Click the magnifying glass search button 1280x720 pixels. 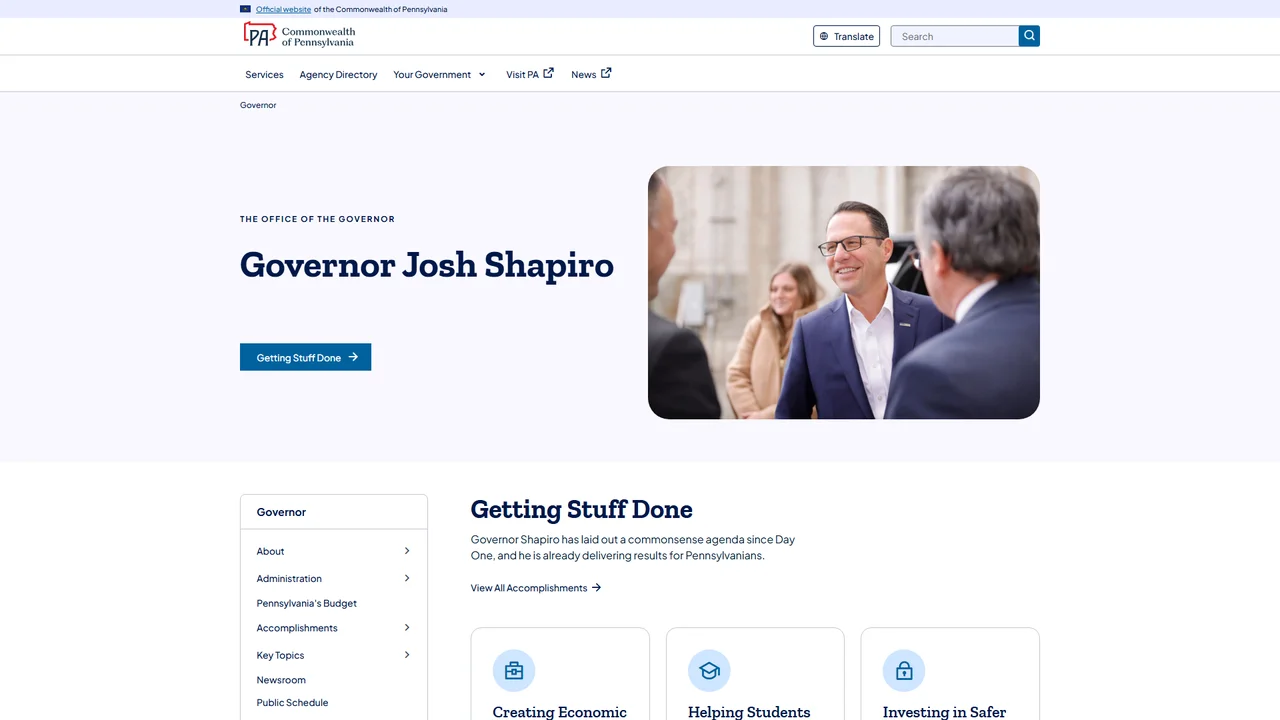tap(1029, 36)
